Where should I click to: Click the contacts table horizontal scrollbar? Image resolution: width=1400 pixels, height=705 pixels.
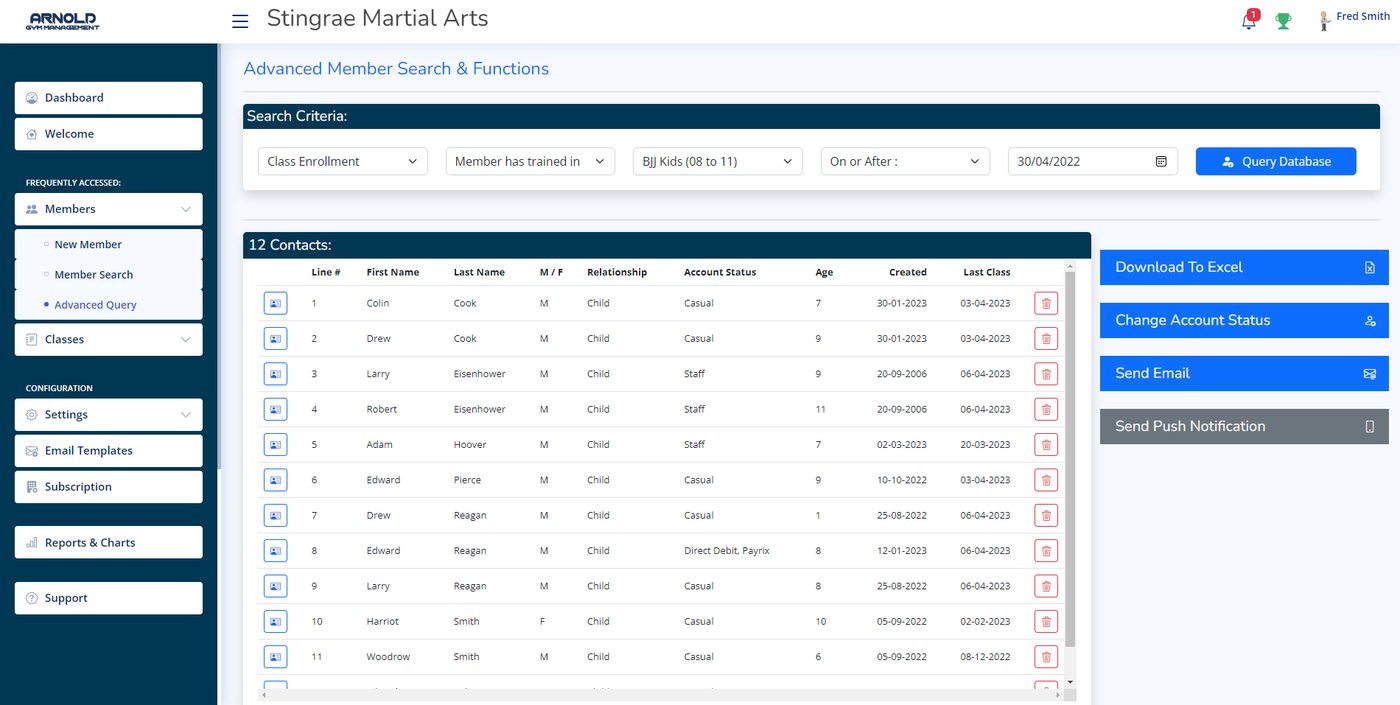[660, 694]
